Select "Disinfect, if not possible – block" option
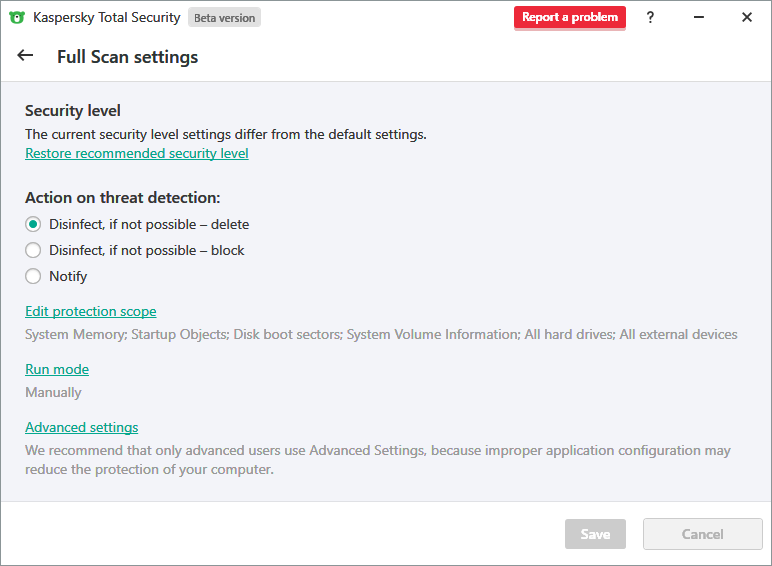This screenshot has width=772, height=566. pos(33,250)
